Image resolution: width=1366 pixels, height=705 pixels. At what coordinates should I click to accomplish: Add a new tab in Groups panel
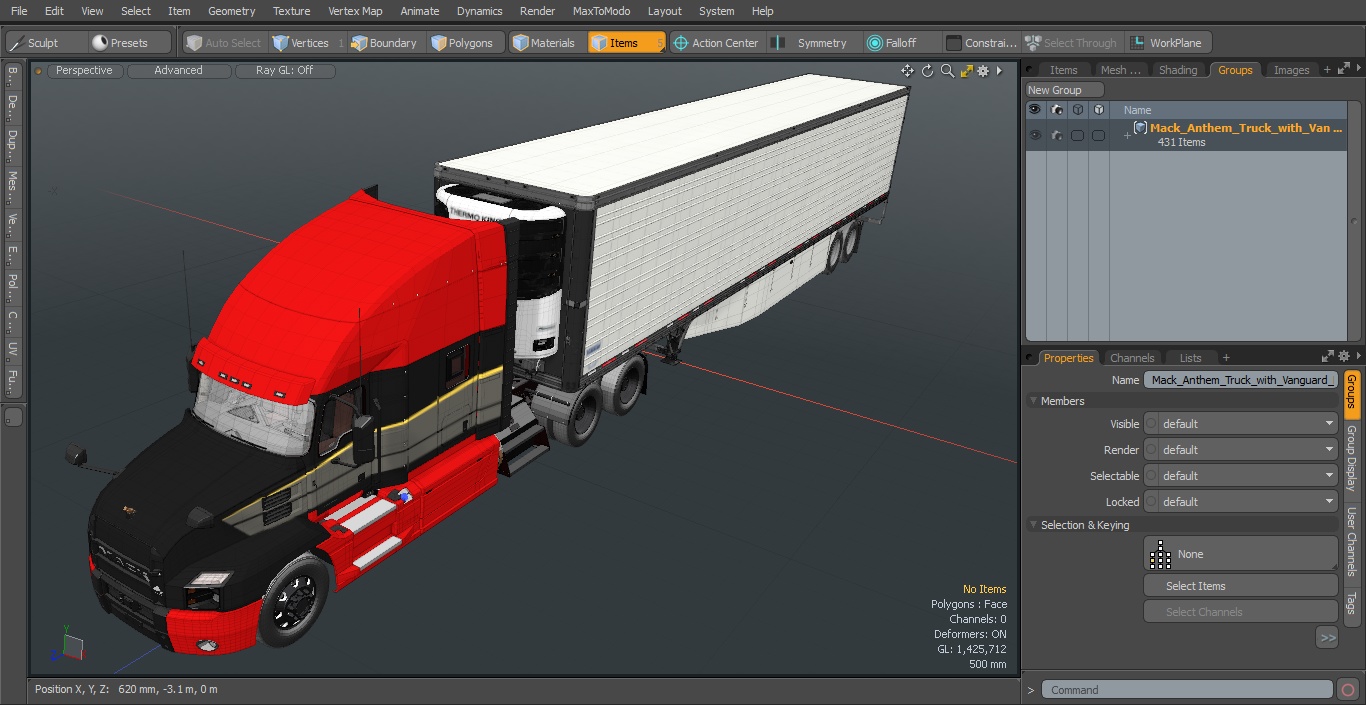click(1327, 70)
